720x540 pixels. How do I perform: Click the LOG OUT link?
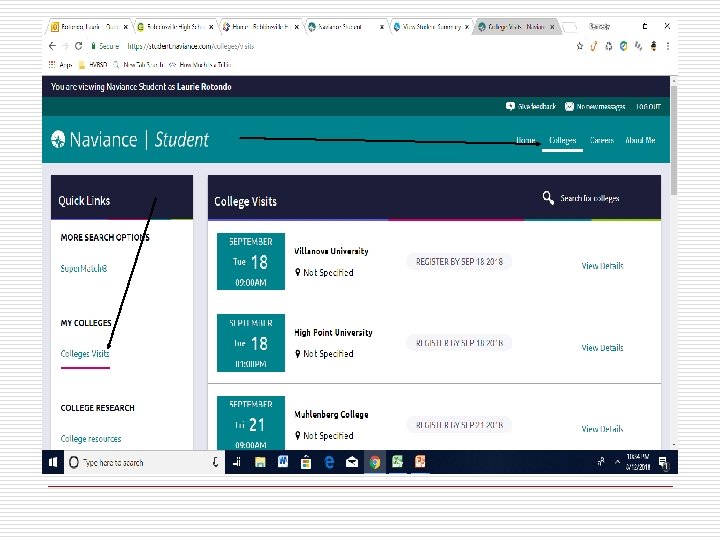pos(648,107)
